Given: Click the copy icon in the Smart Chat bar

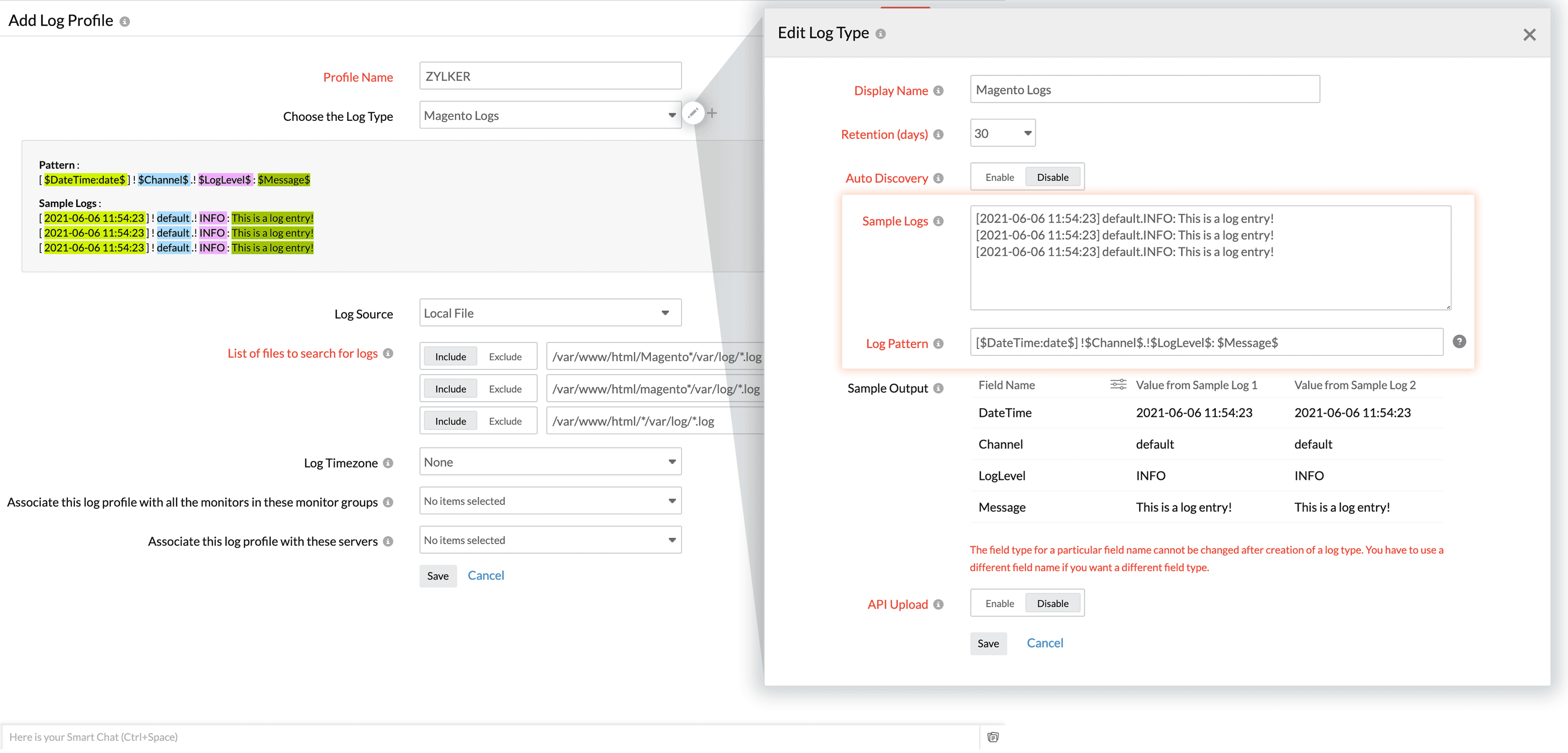Looking at the screenshot, I should [993, 736].
